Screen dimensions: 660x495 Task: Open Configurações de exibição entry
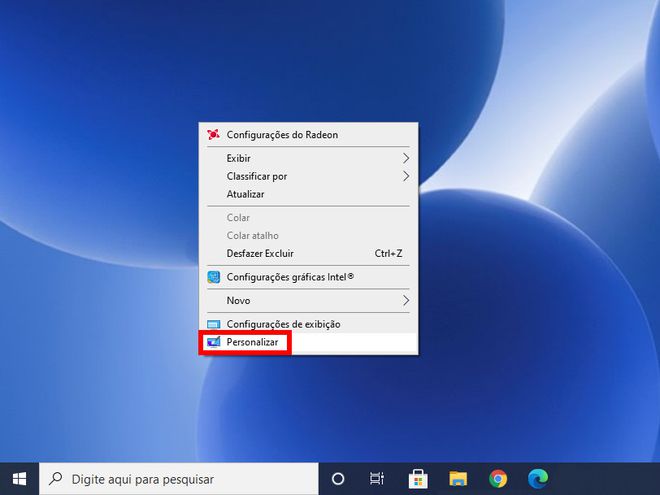(x=309, y=324)
